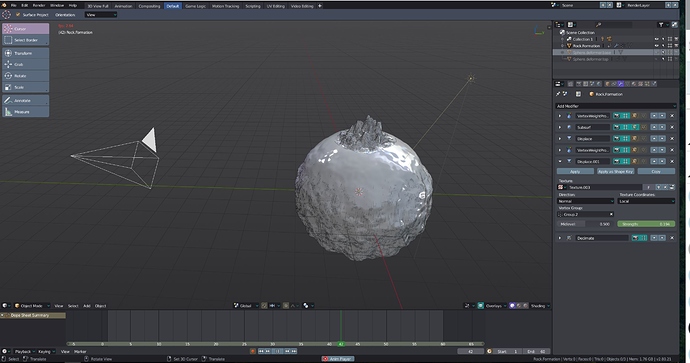690x363 pixels.
Task: Pick the Annotate tool
Action: (x=26, y=100)
